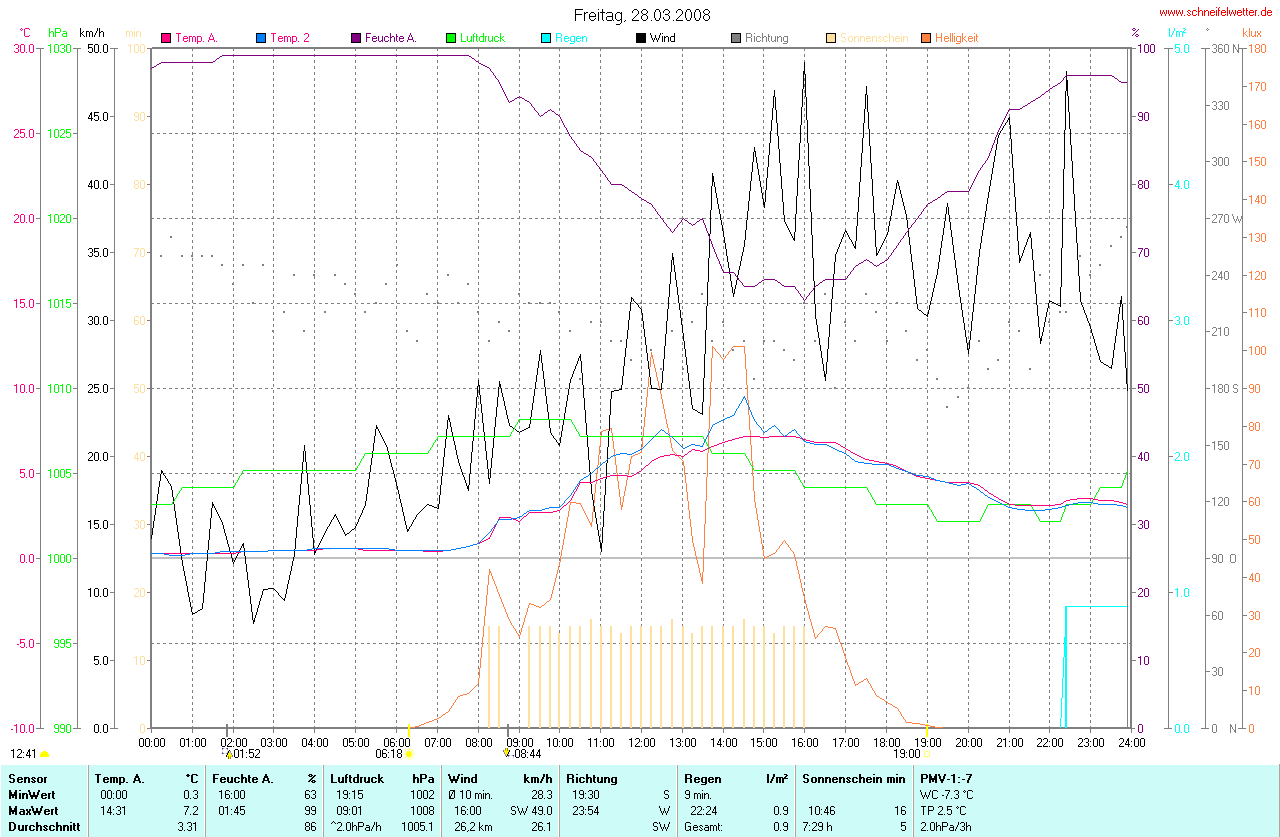Click the sunrise marker at 06:18
The width and height of the screenshot is (1280, 837).
(x=408, y=754)
